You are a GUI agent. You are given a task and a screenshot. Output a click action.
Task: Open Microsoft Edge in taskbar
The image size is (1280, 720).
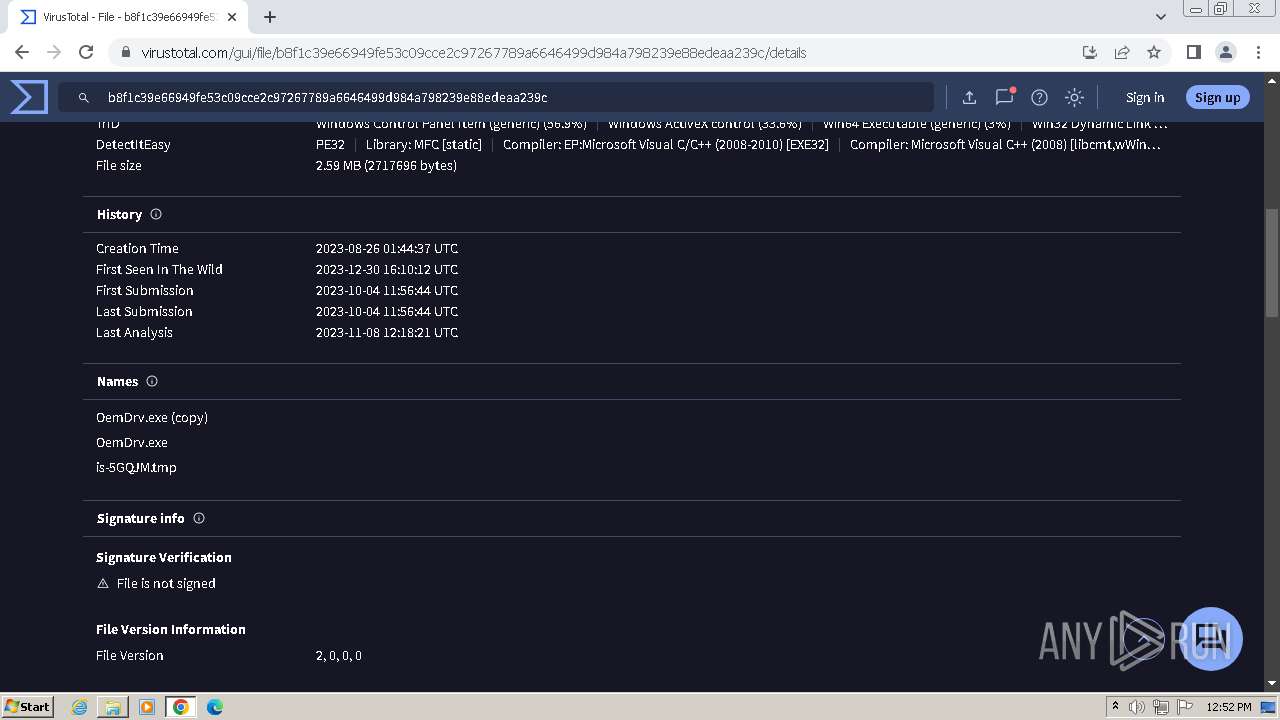(x=215, y=707)
